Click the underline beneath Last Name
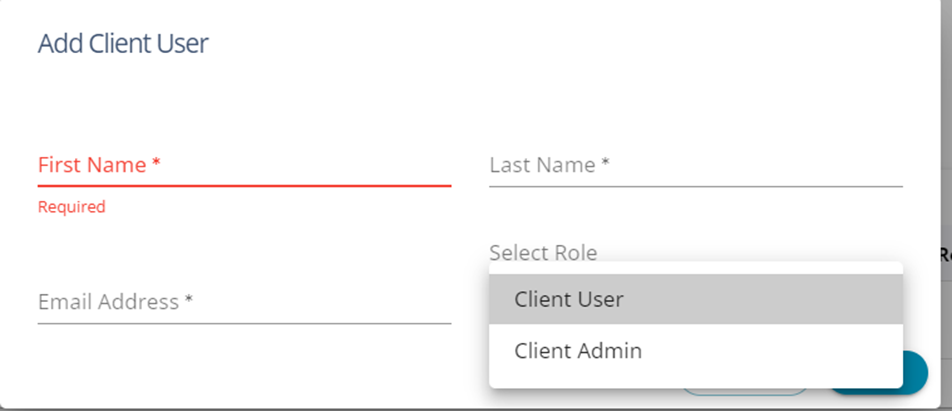The image size is (952, 411). (x=695, y=186)
